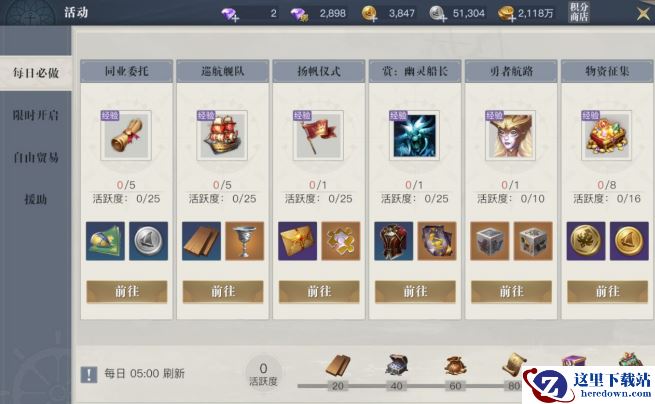The image size is (655, 404).
Task: Select the red armor reward icon
Action: [394, 241]
